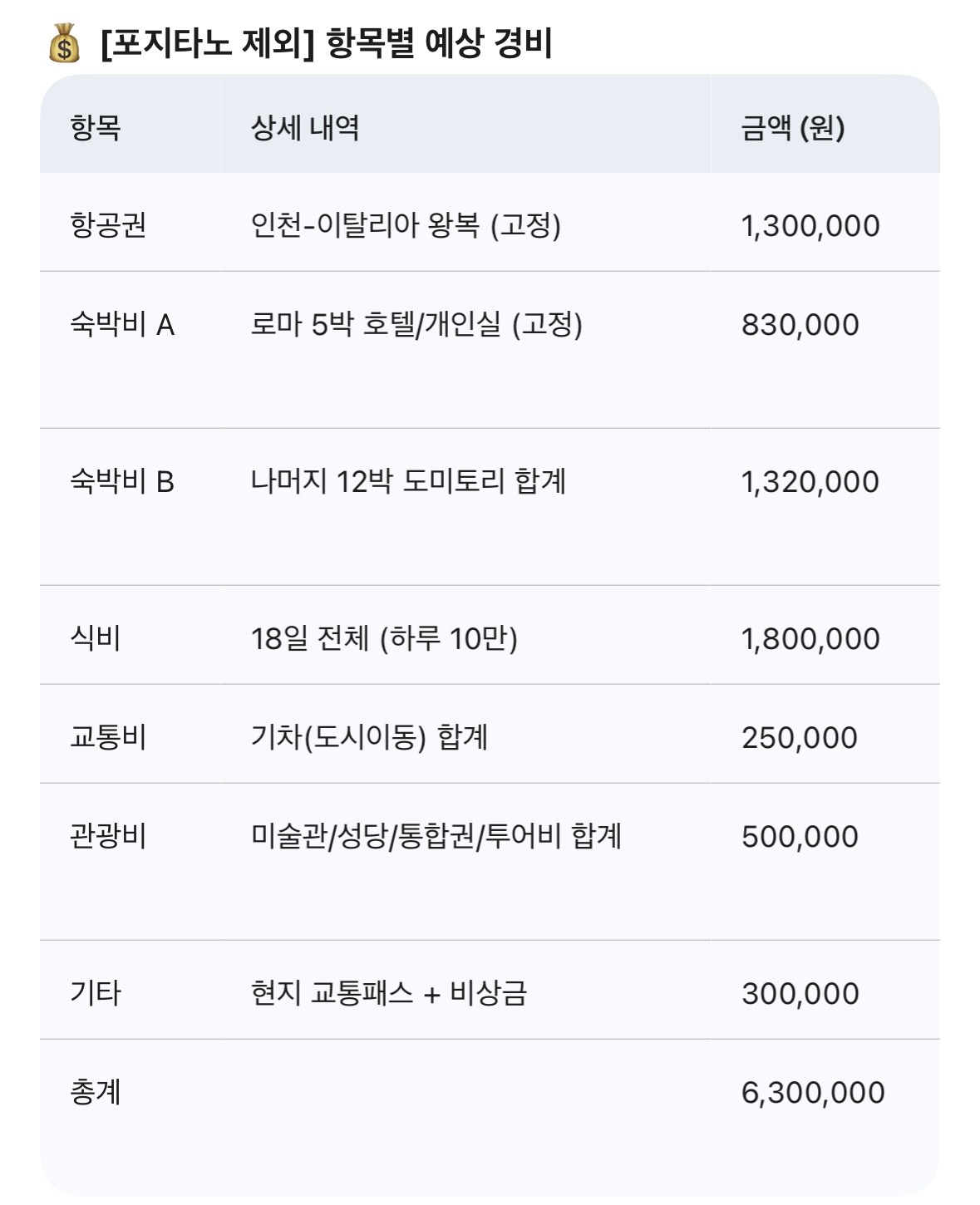Click the money bag emoji icon
This screenshot has width=980, height=1205.
pyautogui.click(x=64, y=43)
